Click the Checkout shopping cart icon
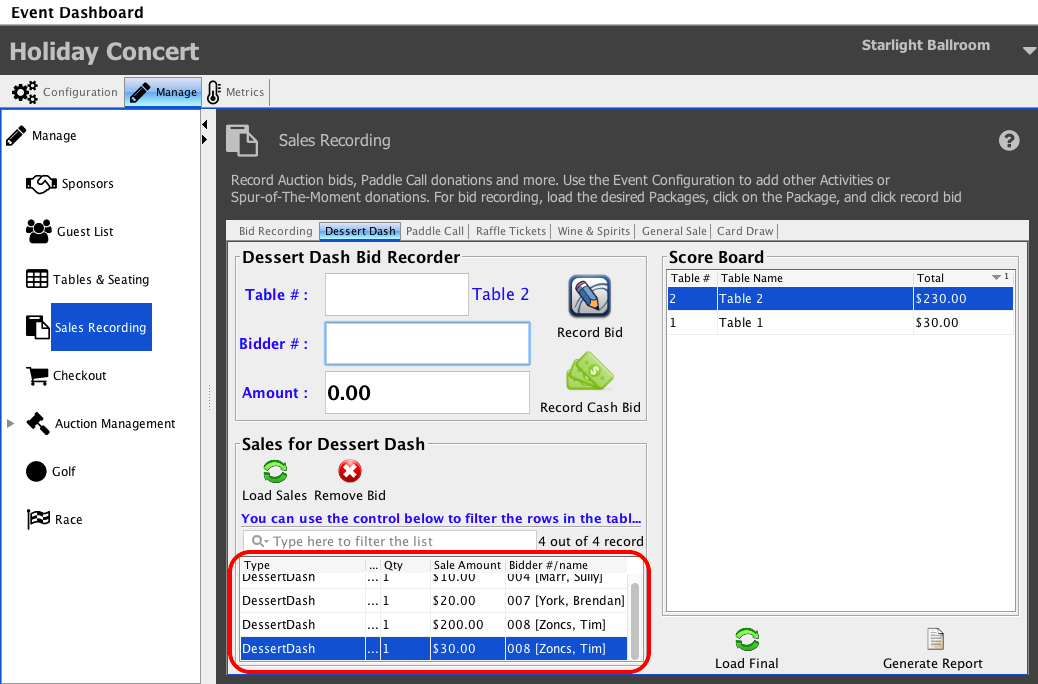This screenshot has width=1038, height=684. (x=37, y=375)
